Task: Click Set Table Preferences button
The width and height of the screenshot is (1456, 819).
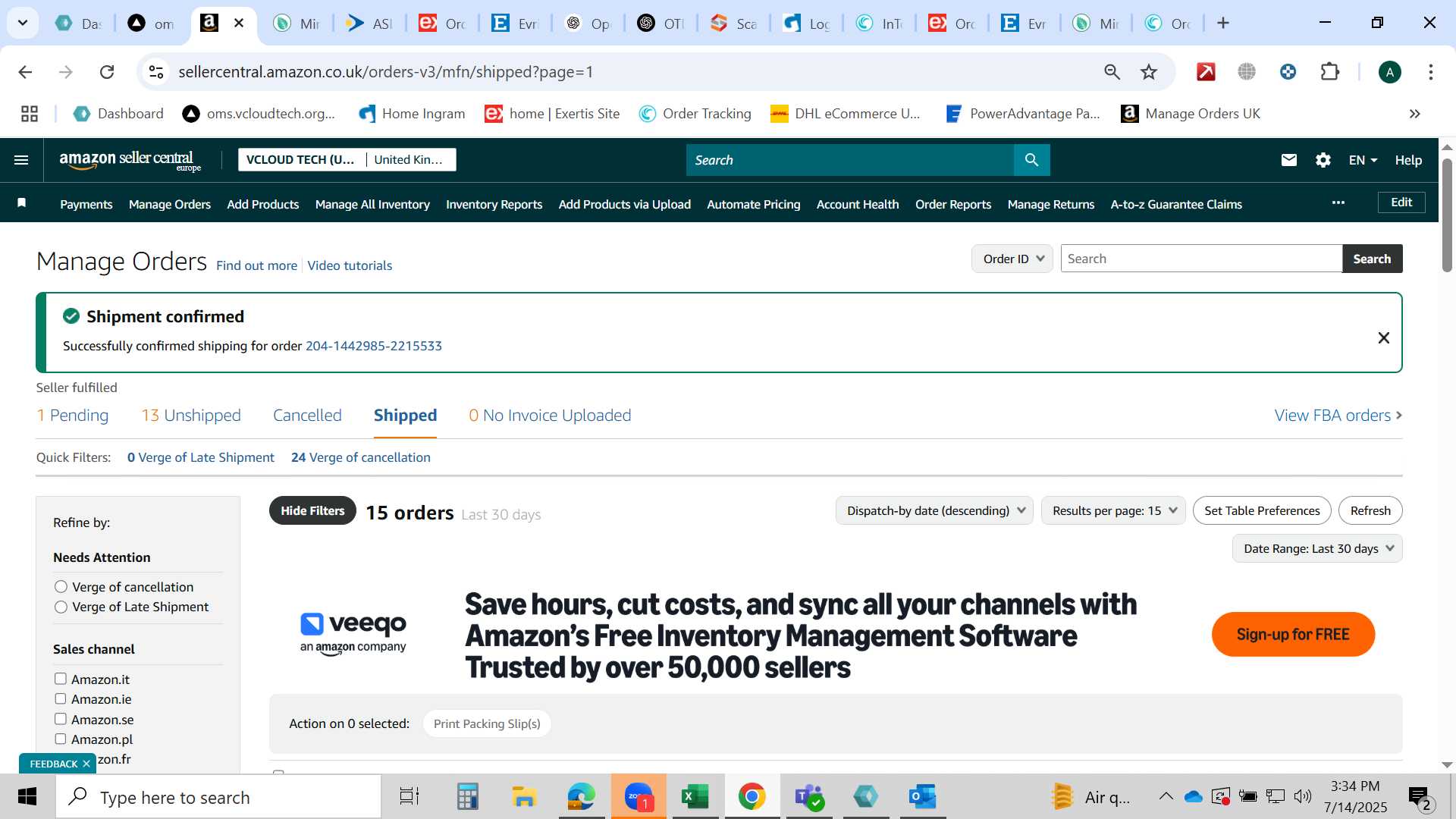Action: click(1262, 510)
